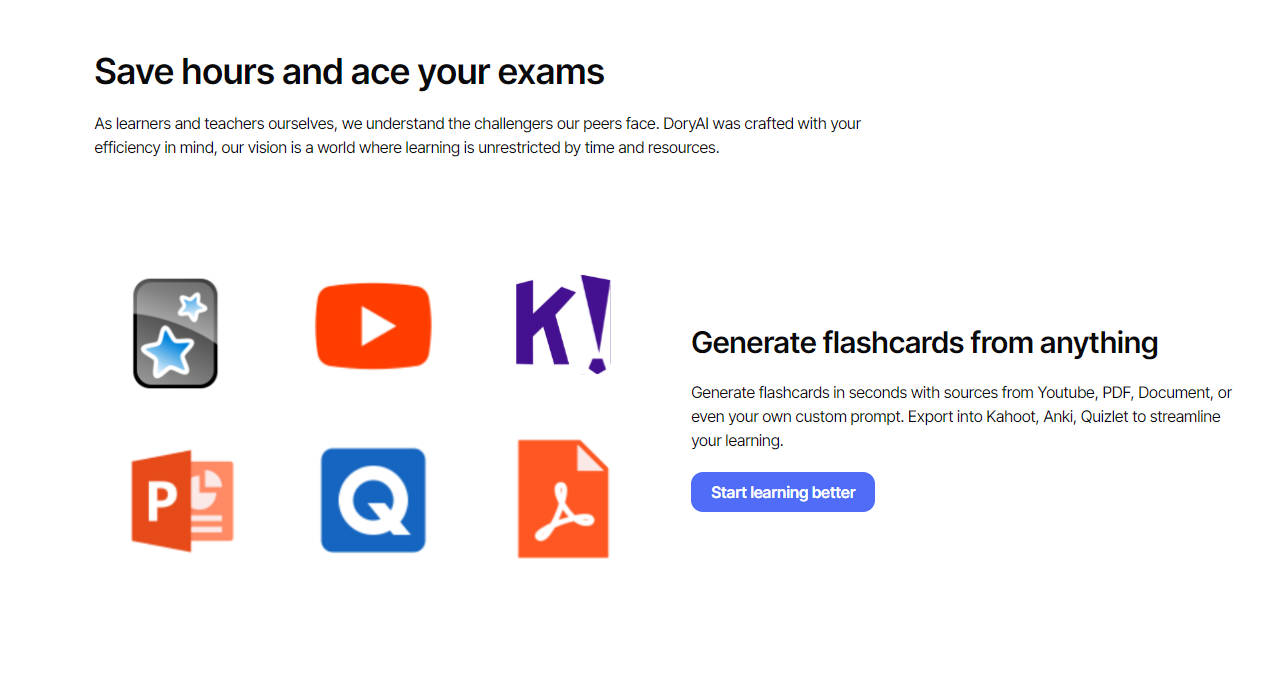Click the small star atop the Anki icon
1261x675 pixels.
[191, 306]
